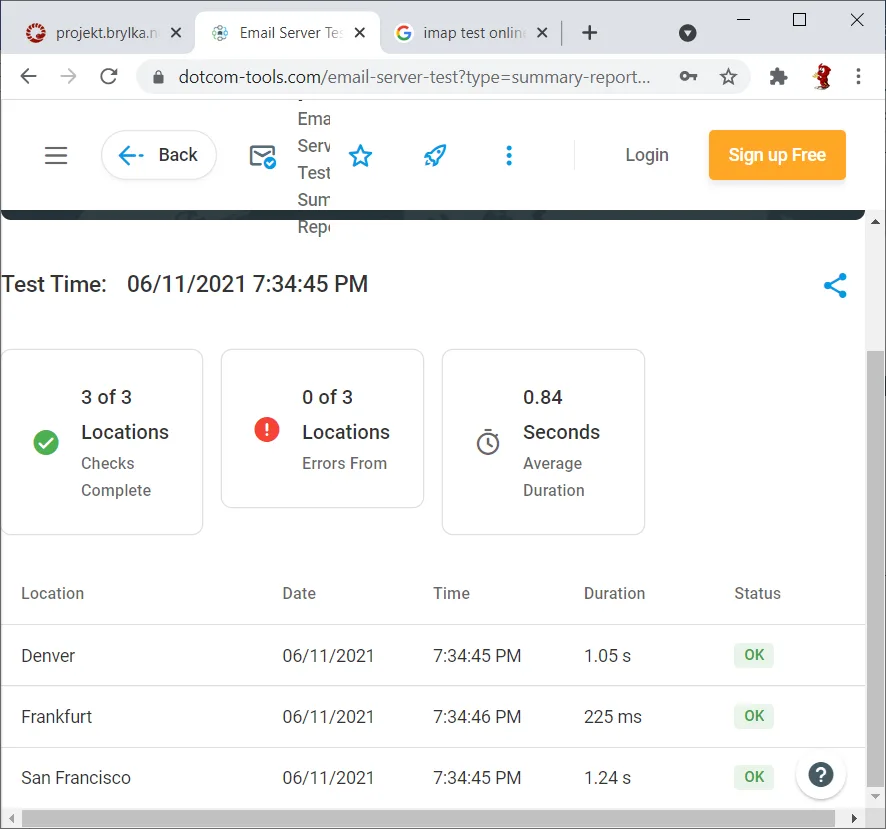Click the Login link

pyautogui.click(x=647, y=155)
